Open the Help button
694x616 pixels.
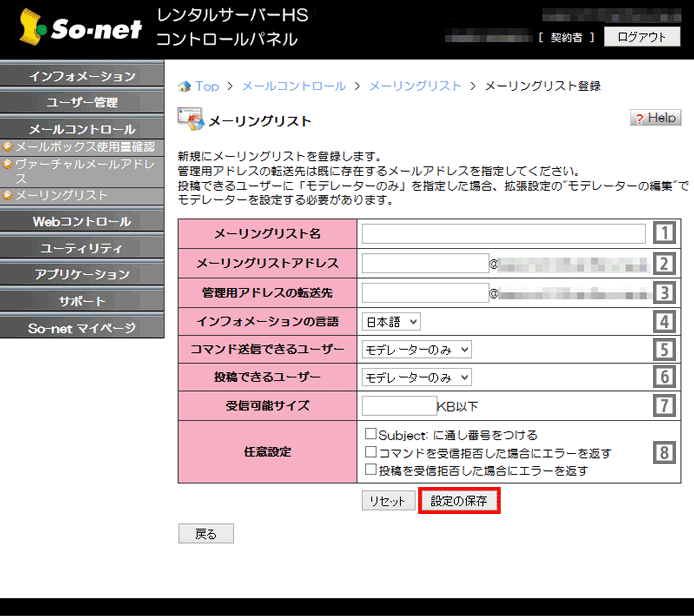point(655,118)
